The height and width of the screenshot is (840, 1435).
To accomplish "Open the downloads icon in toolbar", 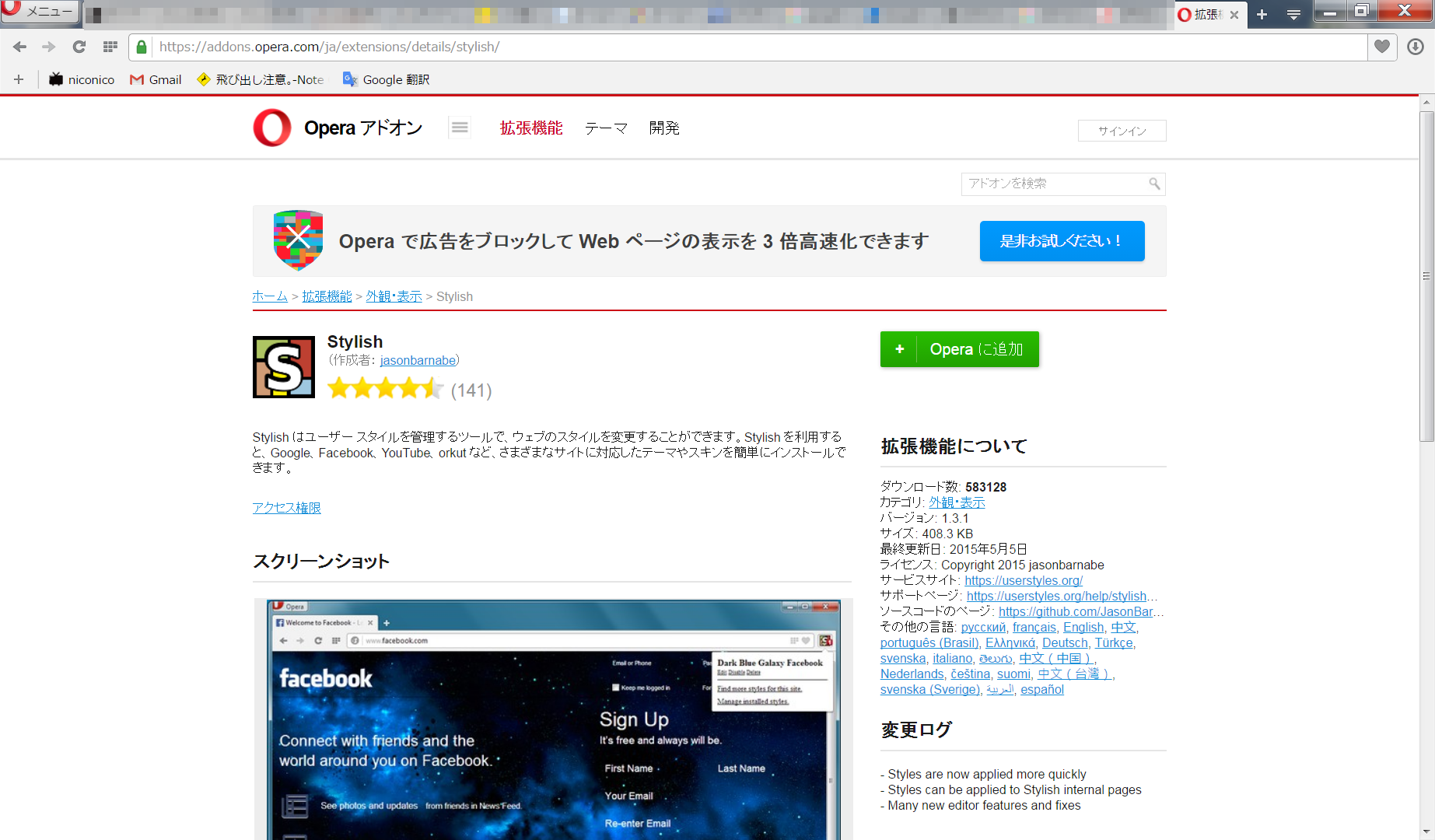I will [1415, 47].
